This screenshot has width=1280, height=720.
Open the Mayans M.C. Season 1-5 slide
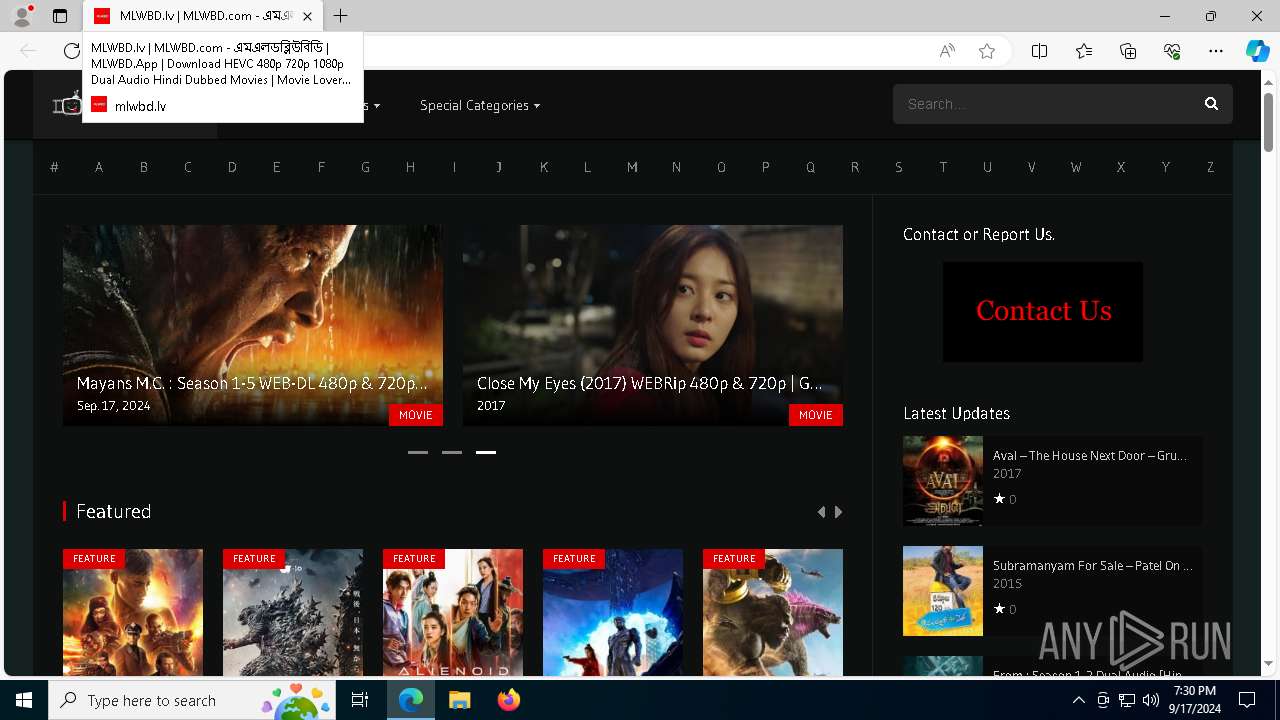(253, 325)
